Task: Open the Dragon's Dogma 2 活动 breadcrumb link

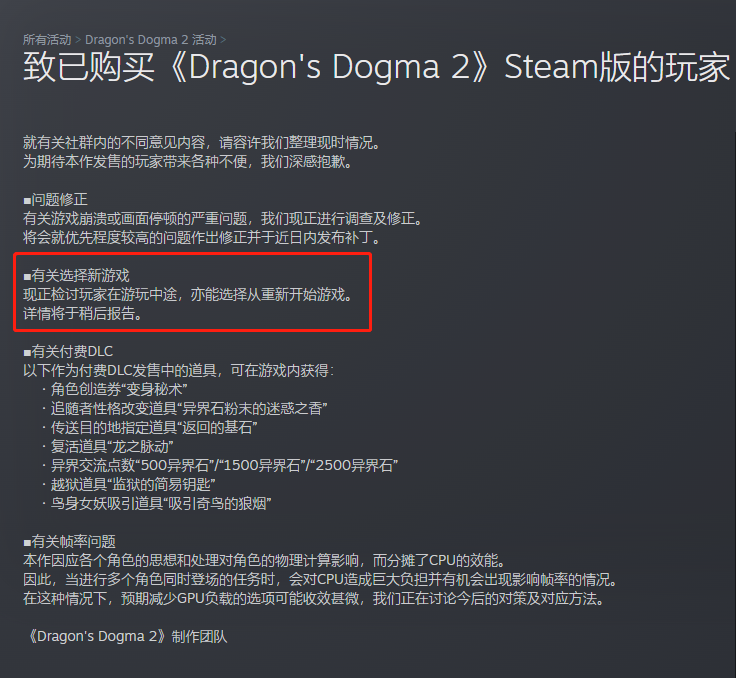Action: [x=151, y=40]
